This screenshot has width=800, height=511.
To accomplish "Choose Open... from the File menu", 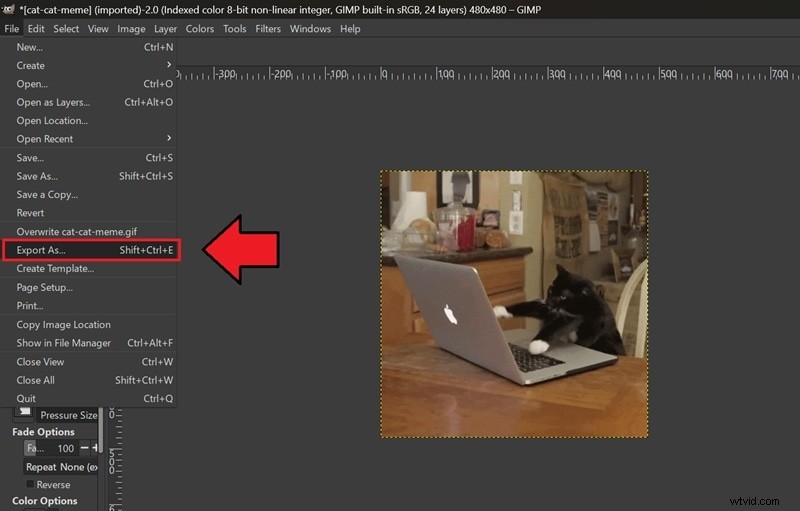I will (89, 84).
